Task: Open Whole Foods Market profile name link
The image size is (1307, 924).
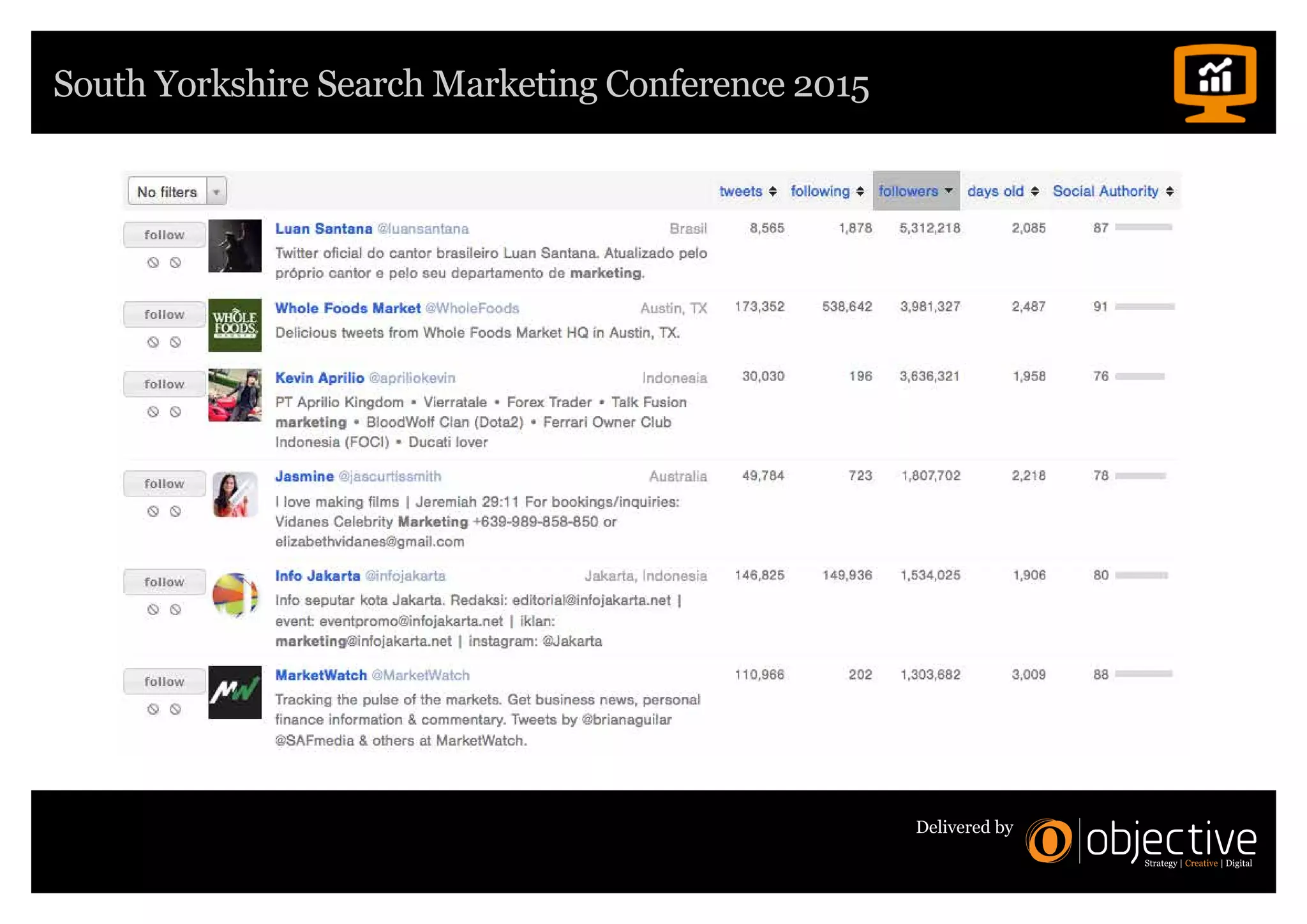Action: [348, 308]
